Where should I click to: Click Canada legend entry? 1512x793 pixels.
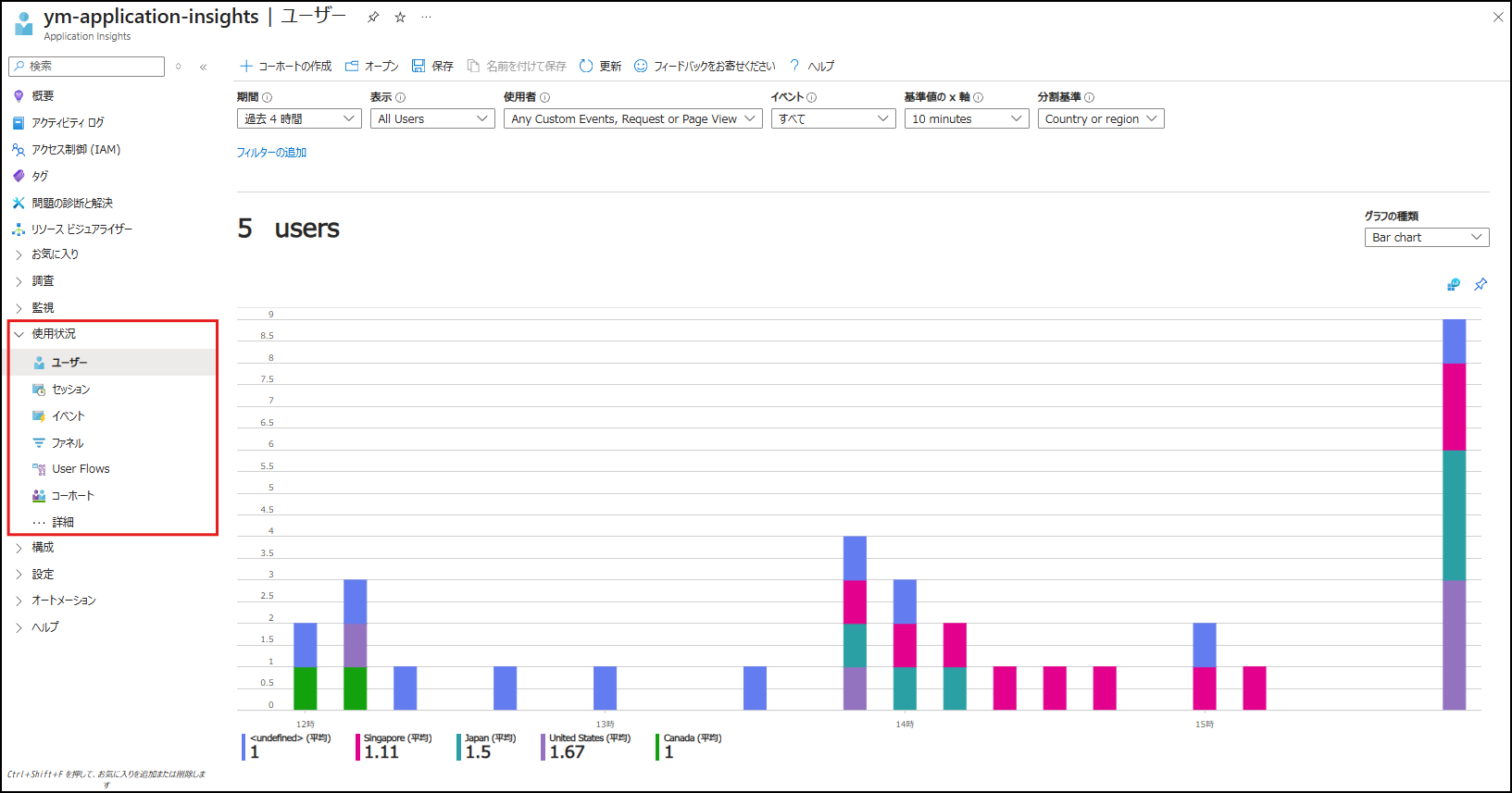pyautogui.click(x=689, y=747)
